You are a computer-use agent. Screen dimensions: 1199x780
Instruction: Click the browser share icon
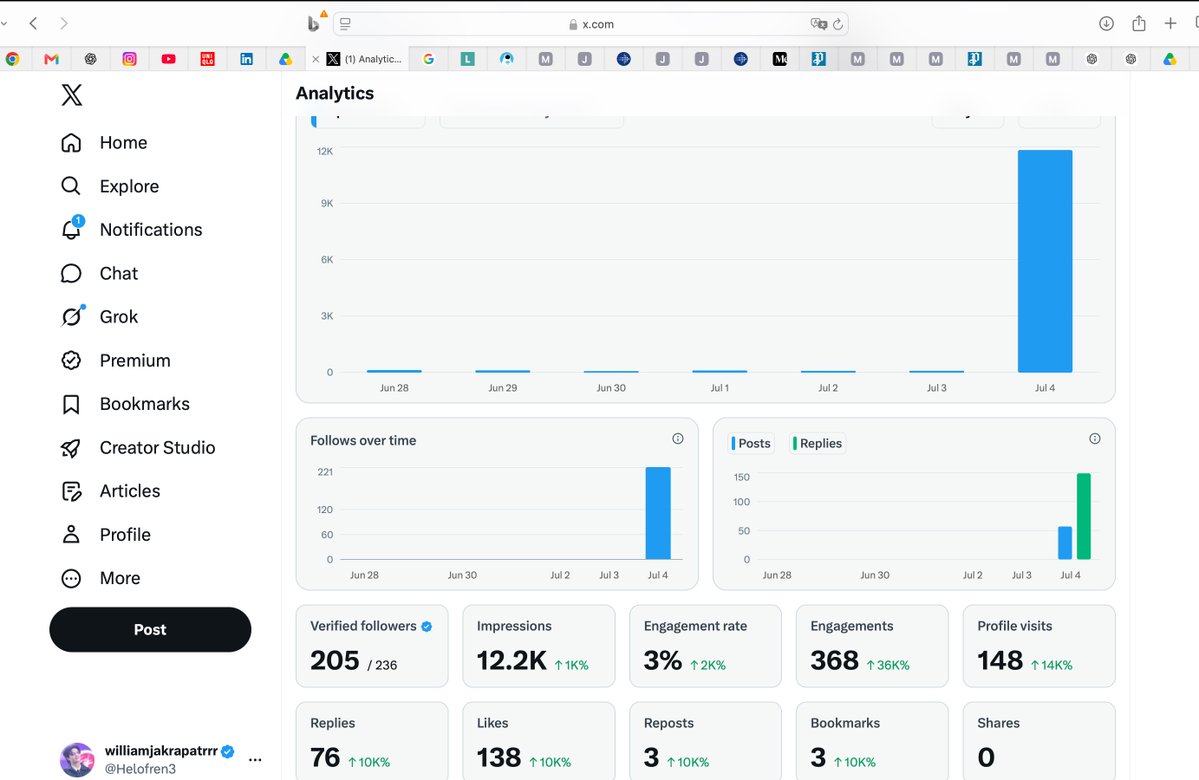point(1139,24)
